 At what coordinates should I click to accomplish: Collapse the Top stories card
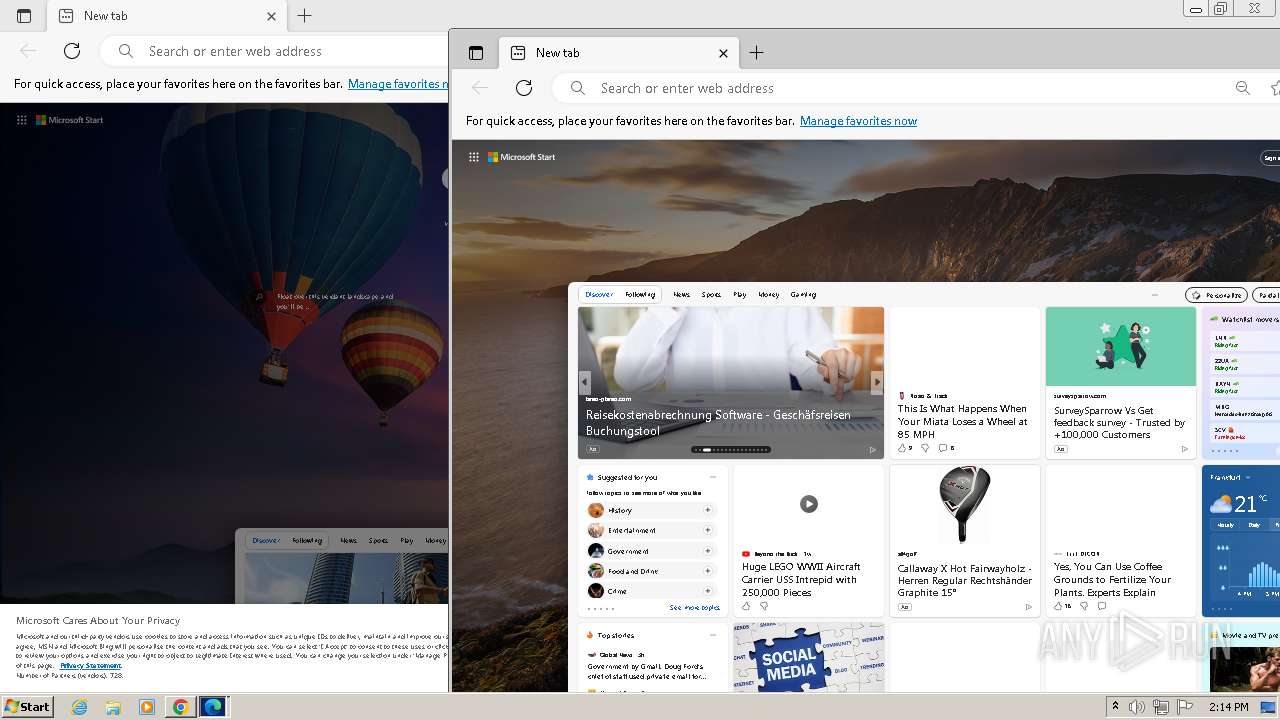pos(713,635)
